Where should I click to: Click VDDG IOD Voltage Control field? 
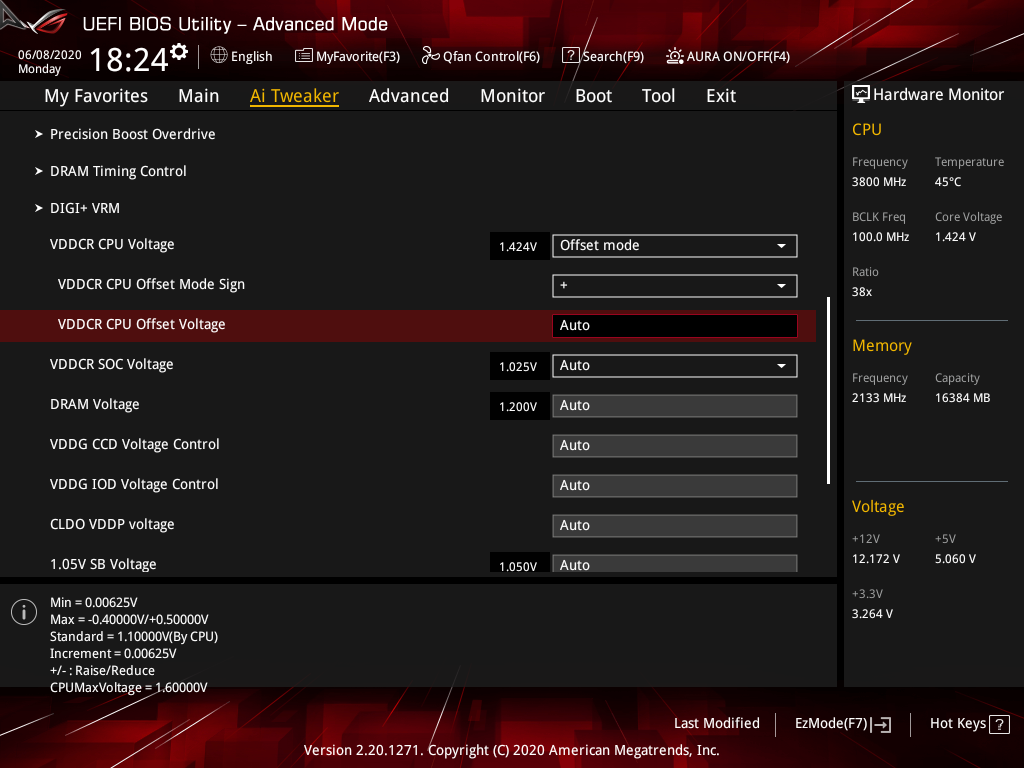pos(675,485)
